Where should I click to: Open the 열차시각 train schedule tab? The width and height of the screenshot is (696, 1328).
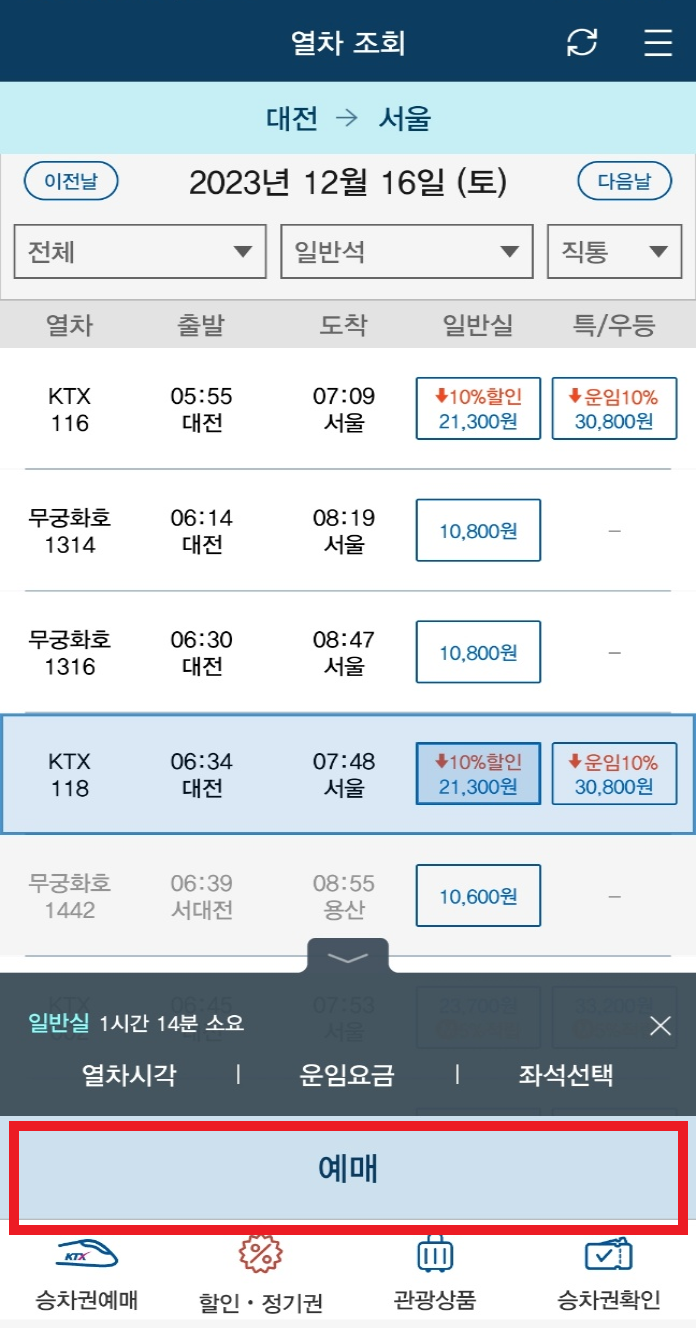pos(126,1077)
